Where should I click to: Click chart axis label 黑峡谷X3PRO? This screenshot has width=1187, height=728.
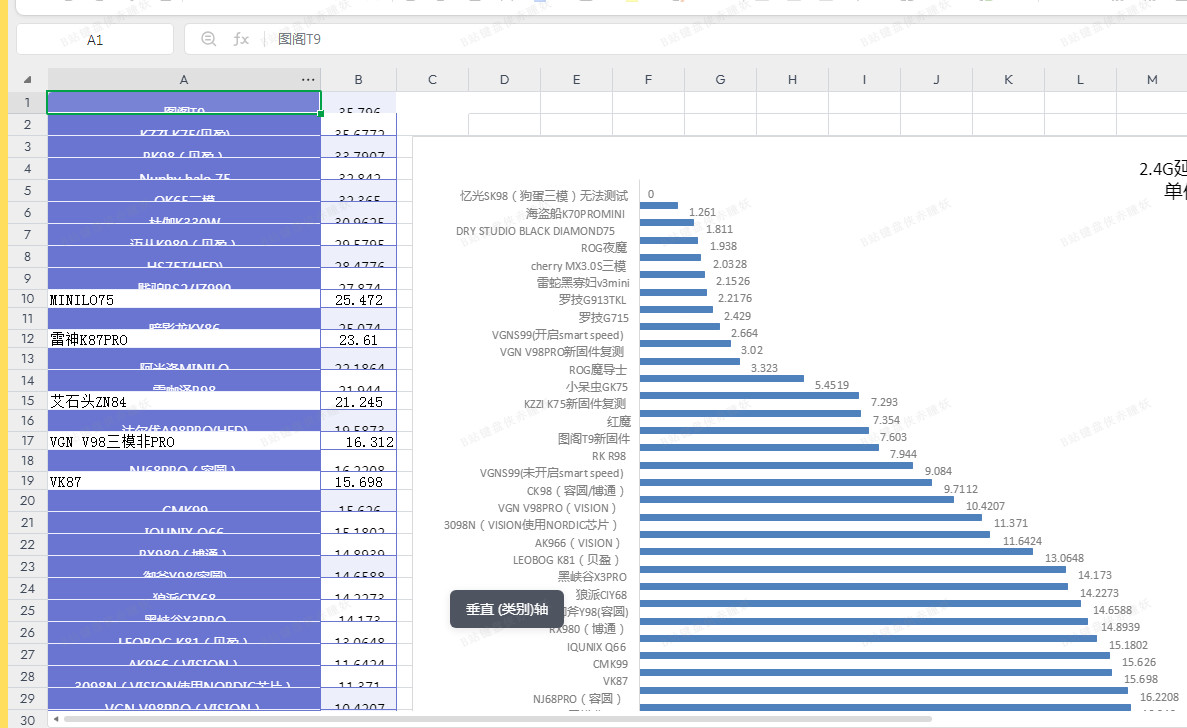click(x=592, y=577)
